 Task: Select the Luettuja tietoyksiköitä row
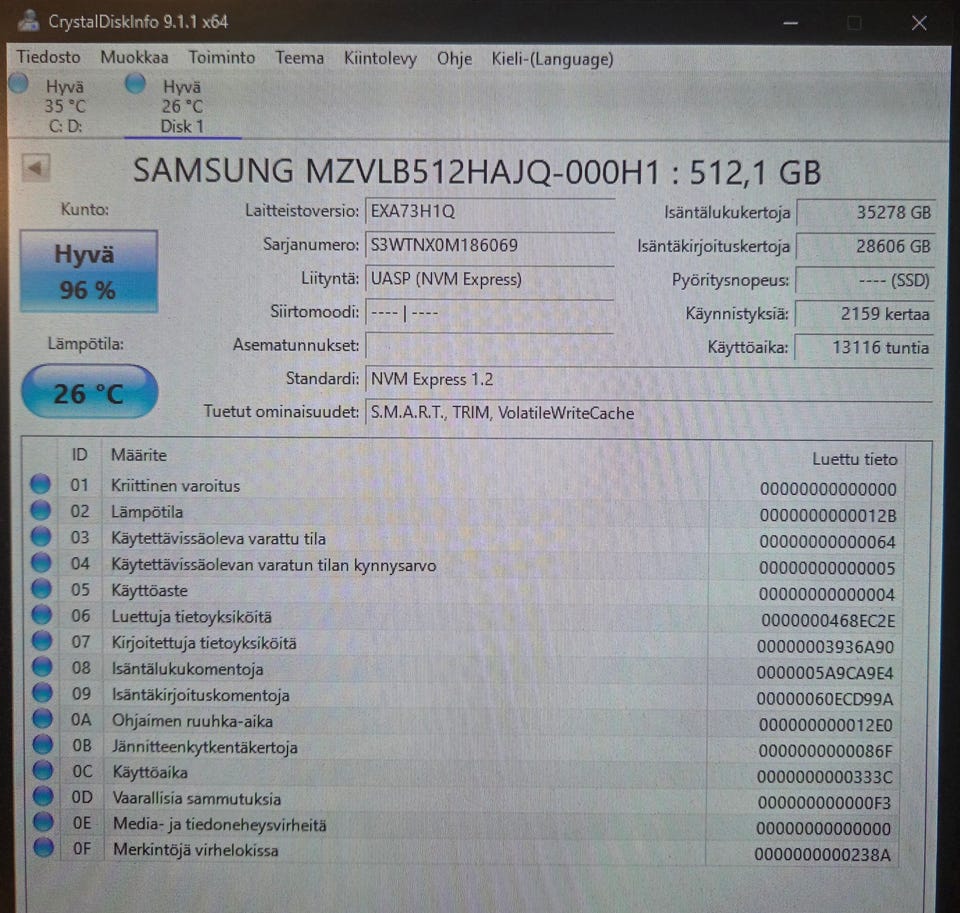[463, 618]
